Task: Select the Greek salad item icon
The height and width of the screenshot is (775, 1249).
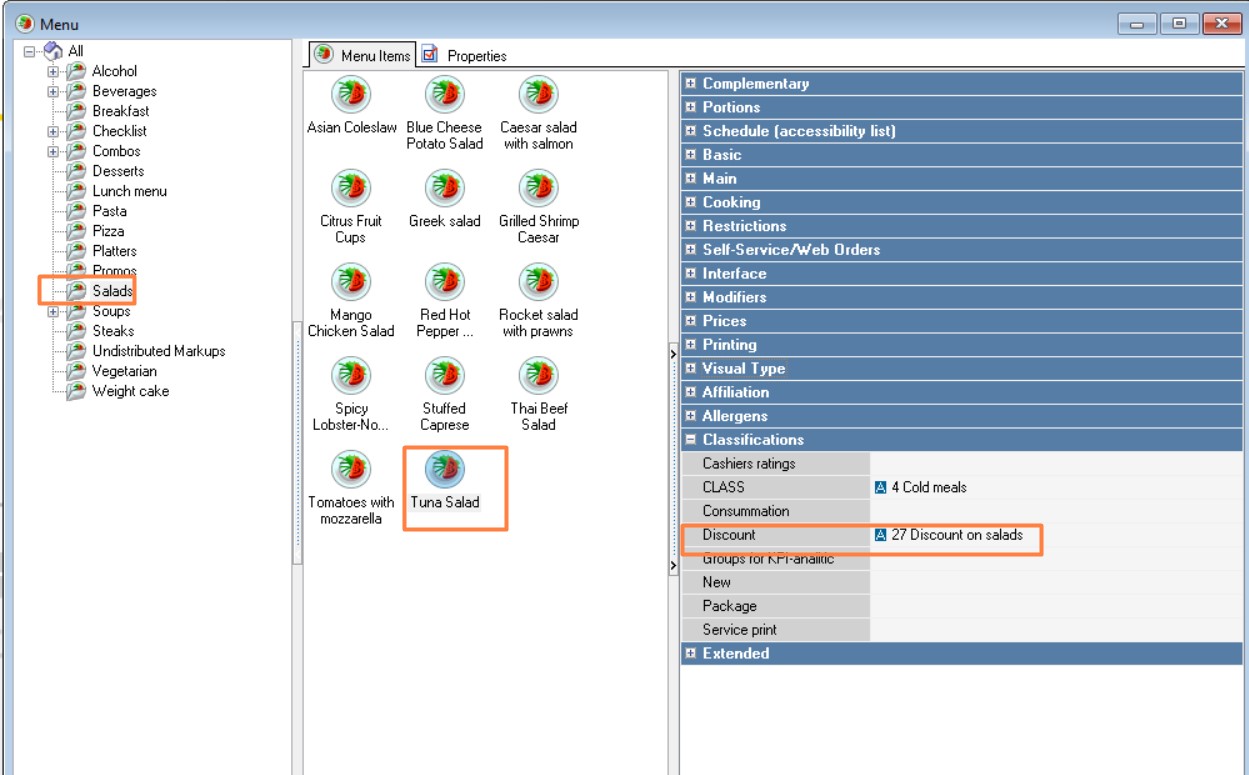Action: [444, 188]
